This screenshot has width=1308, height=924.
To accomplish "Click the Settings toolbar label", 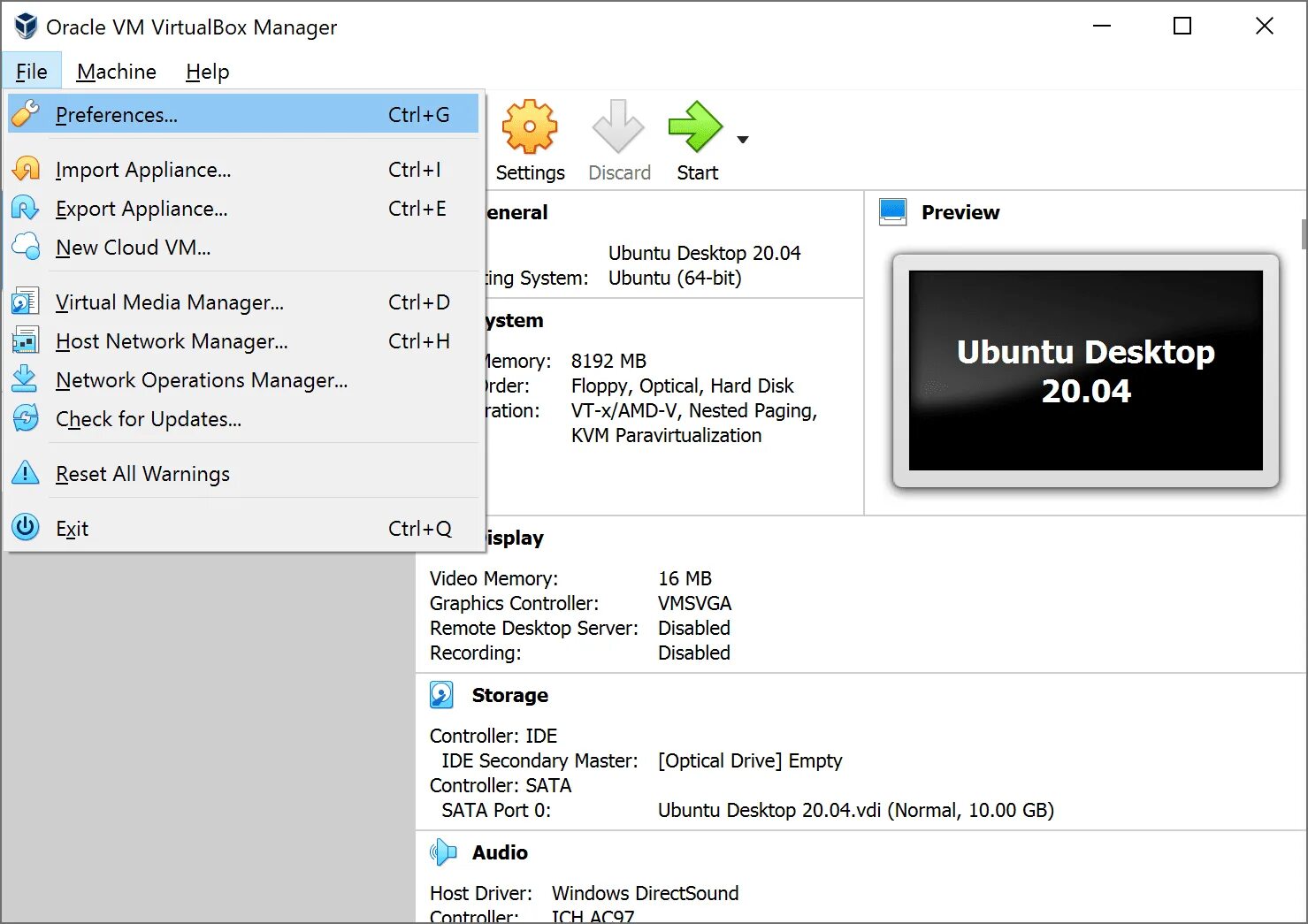I will click(x=530, y=172).
